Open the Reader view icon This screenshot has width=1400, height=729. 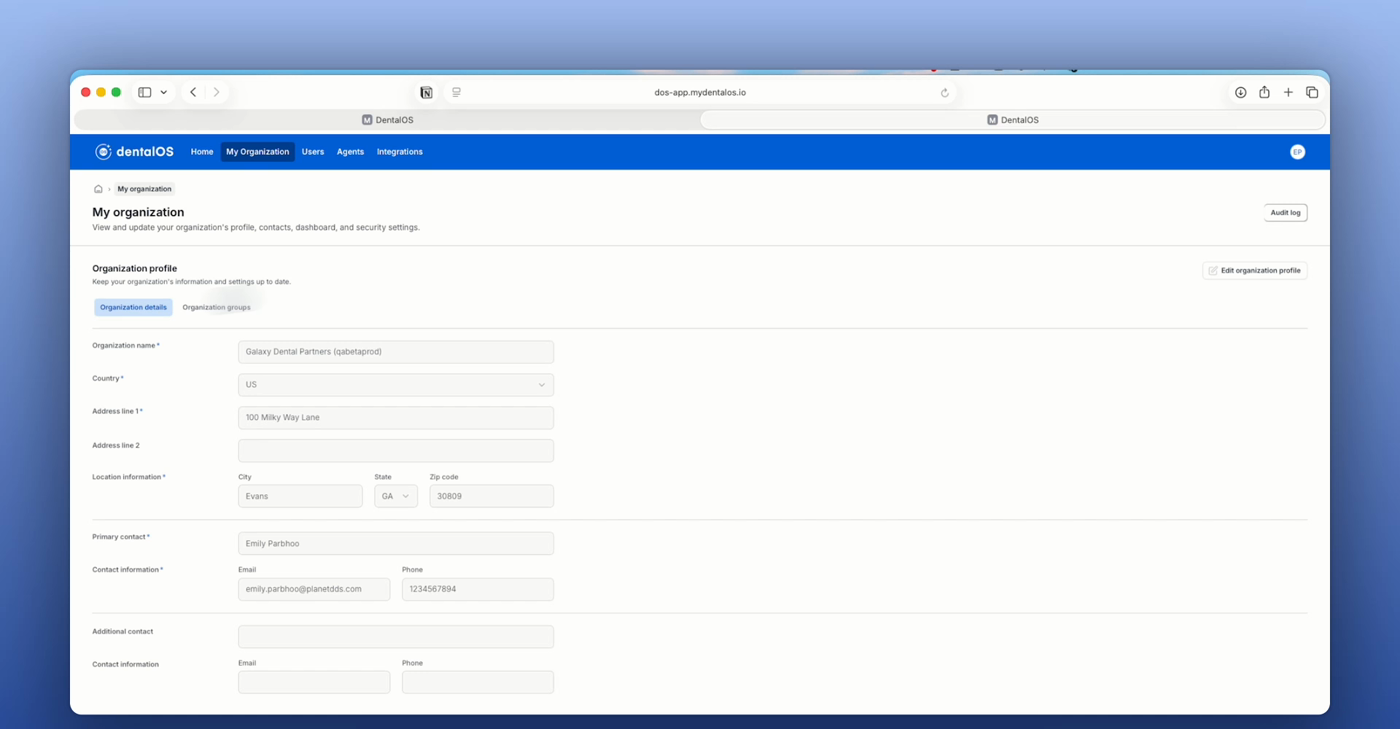[x=456, y=92]
